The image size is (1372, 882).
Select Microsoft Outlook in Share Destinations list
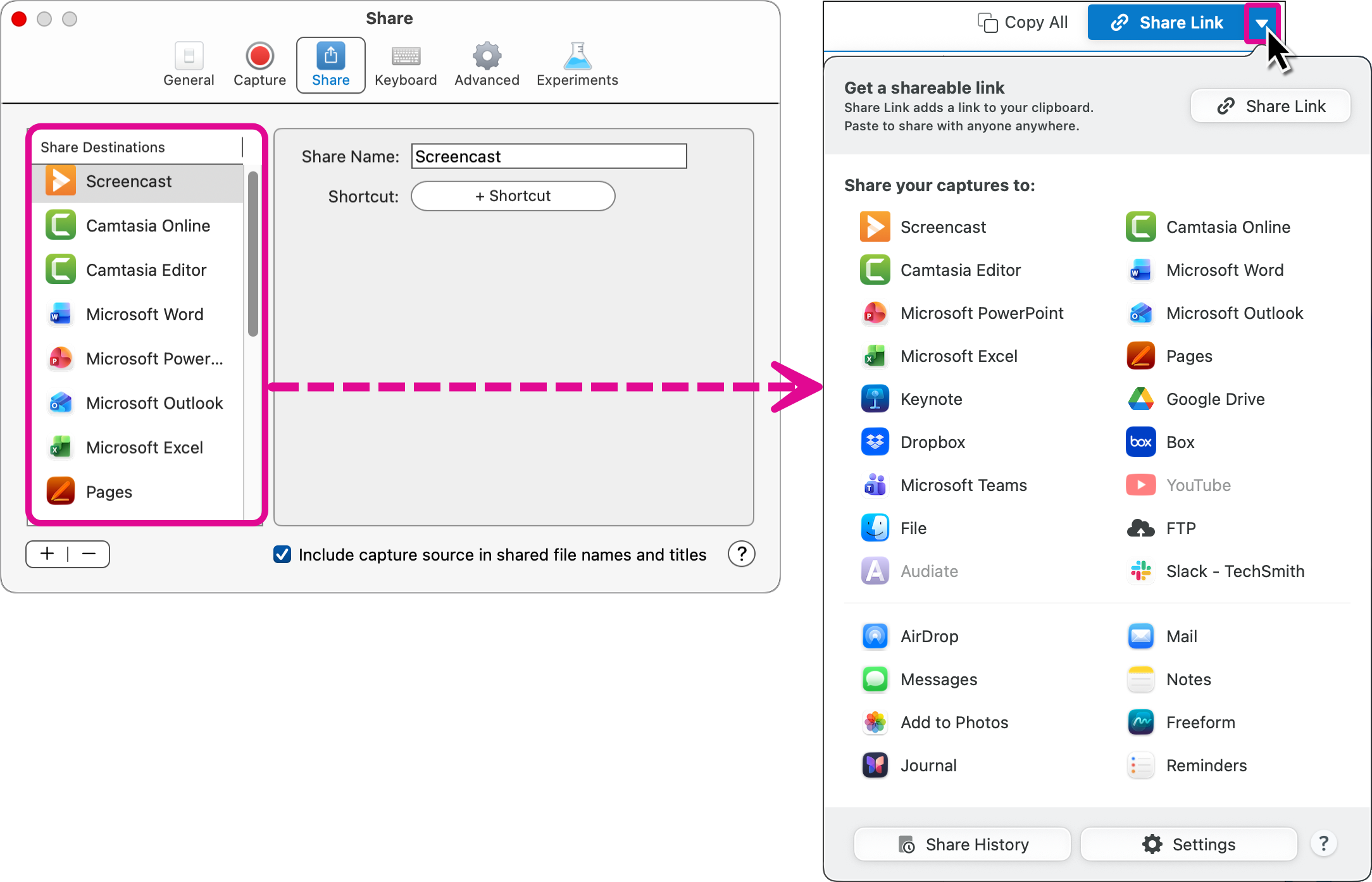tap(138, 403)
